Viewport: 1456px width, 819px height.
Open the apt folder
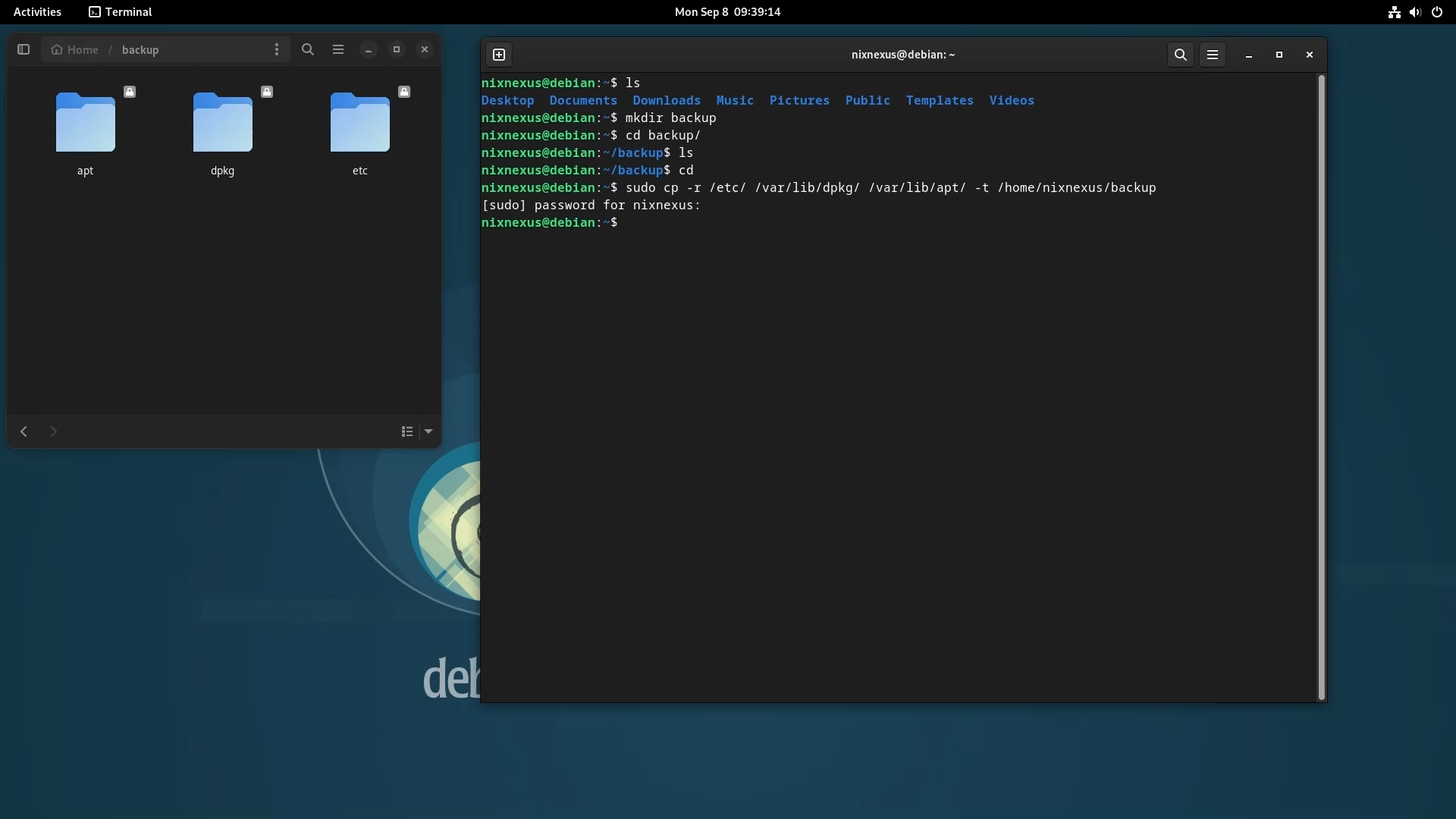(x=86, y=123)
